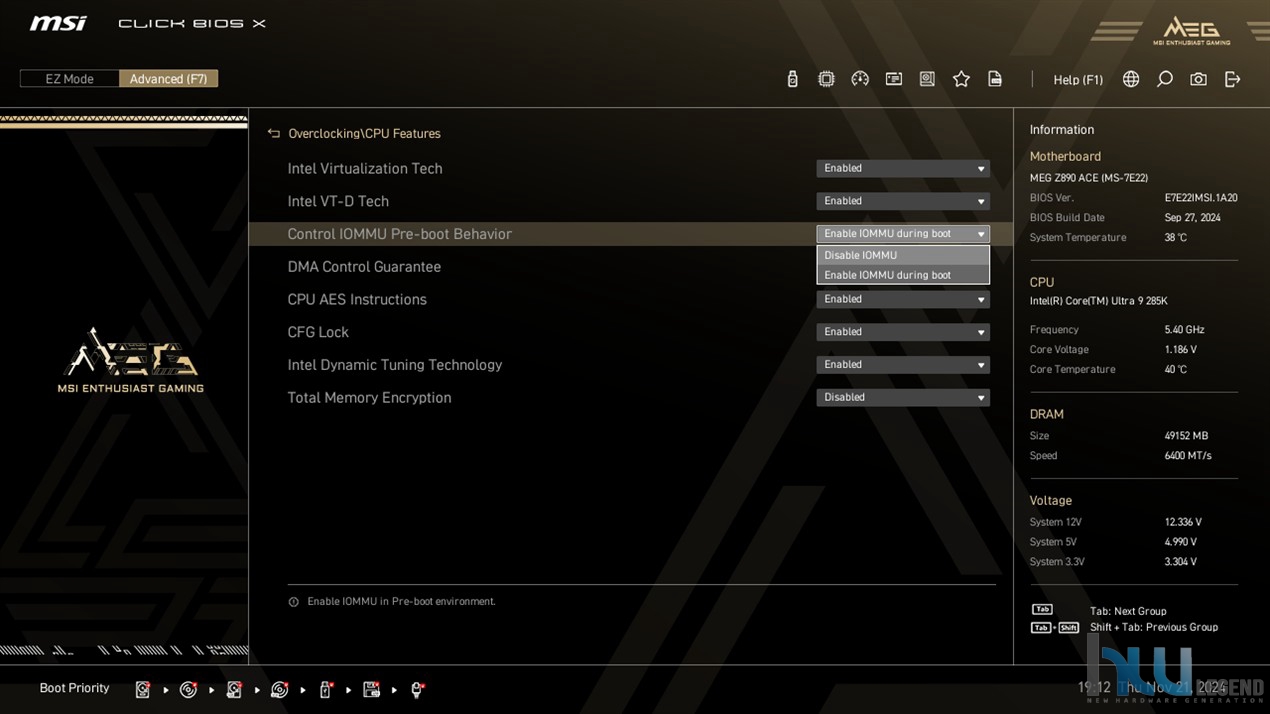Open the speedometer gauge icon
Screen dimensions: 1270x714
[860, 79]
